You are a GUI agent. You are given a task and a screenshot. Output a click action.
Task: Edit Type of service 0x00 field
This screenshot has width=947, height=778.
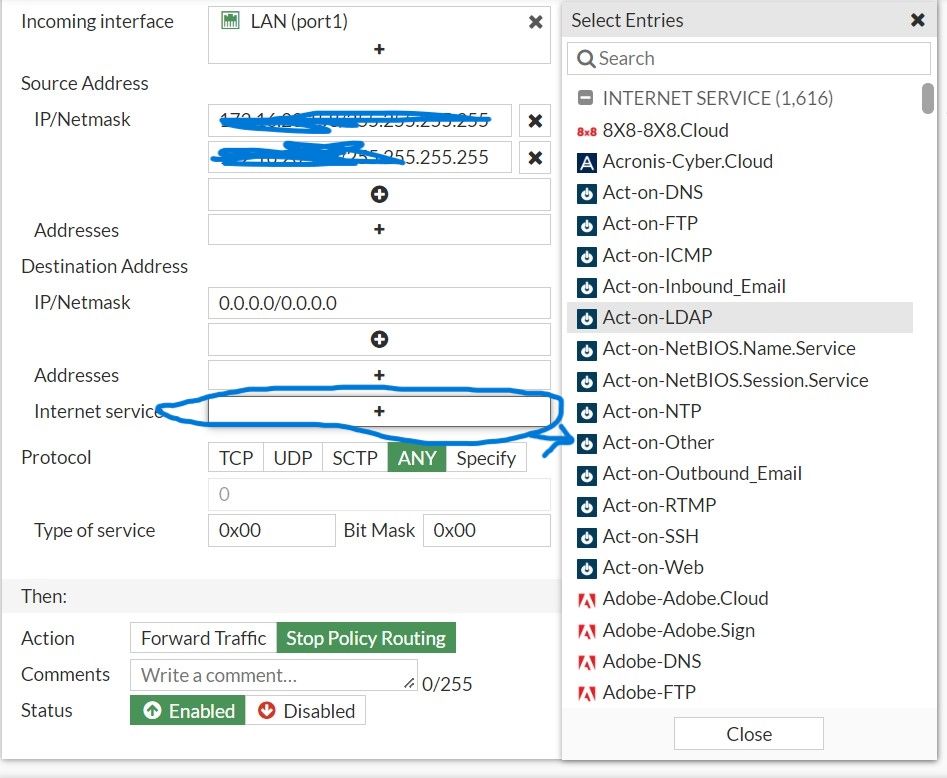pos(272,530)
